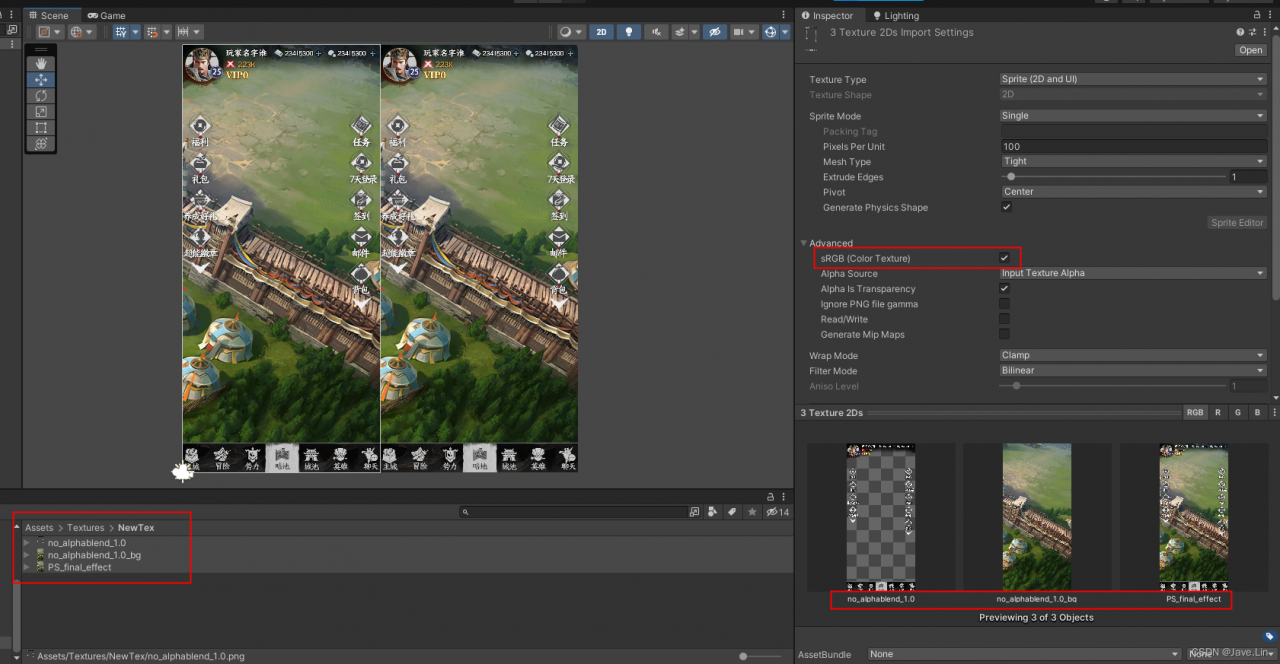Open the Scene camera settings icon

(x=743, y=32)
